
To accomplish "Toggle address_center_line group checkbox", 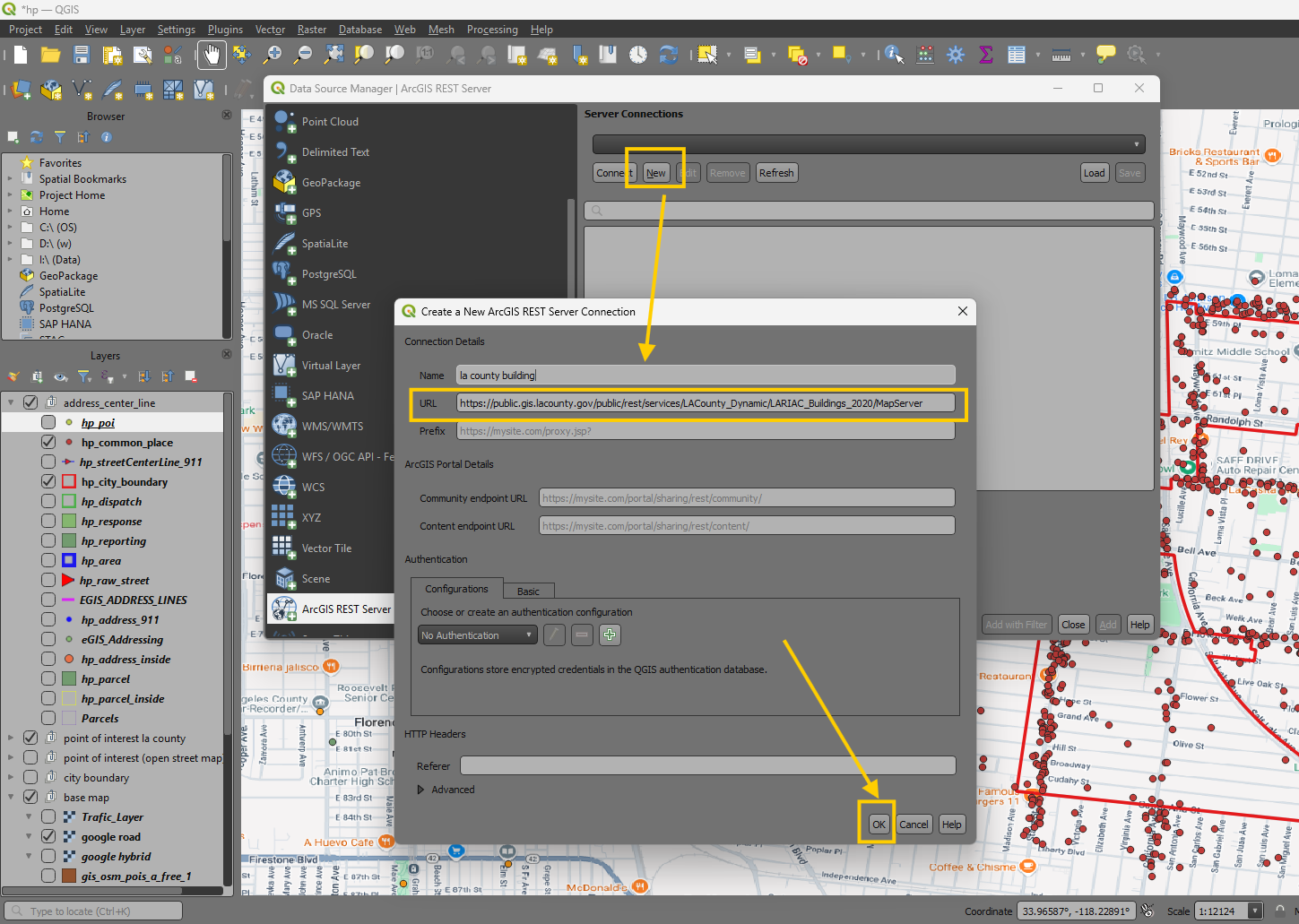I will (x=30, y=402).
